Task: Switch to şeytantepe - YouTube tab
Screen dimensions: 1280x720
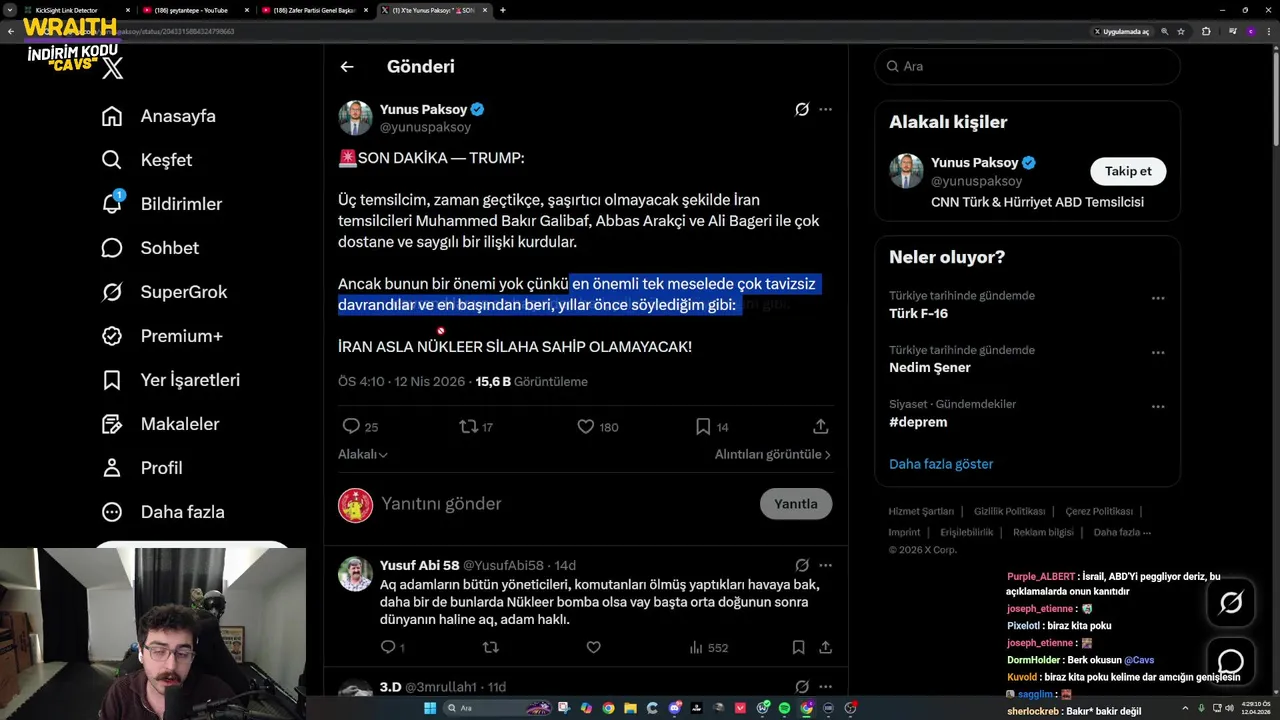Action: pyautogui.click(x=195, y=10)
